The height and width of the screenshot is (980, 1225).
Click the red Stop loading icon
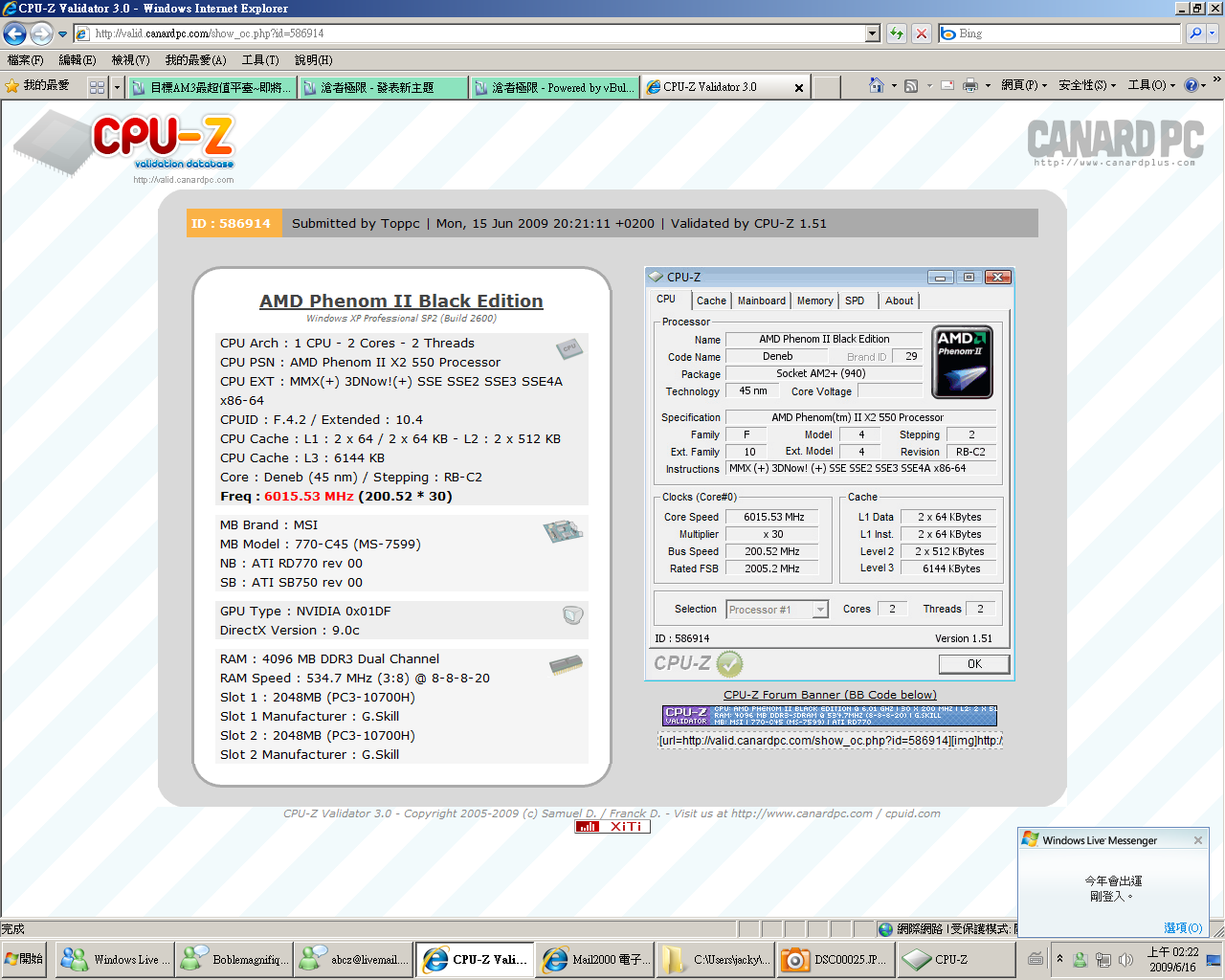tap(922, 33)
